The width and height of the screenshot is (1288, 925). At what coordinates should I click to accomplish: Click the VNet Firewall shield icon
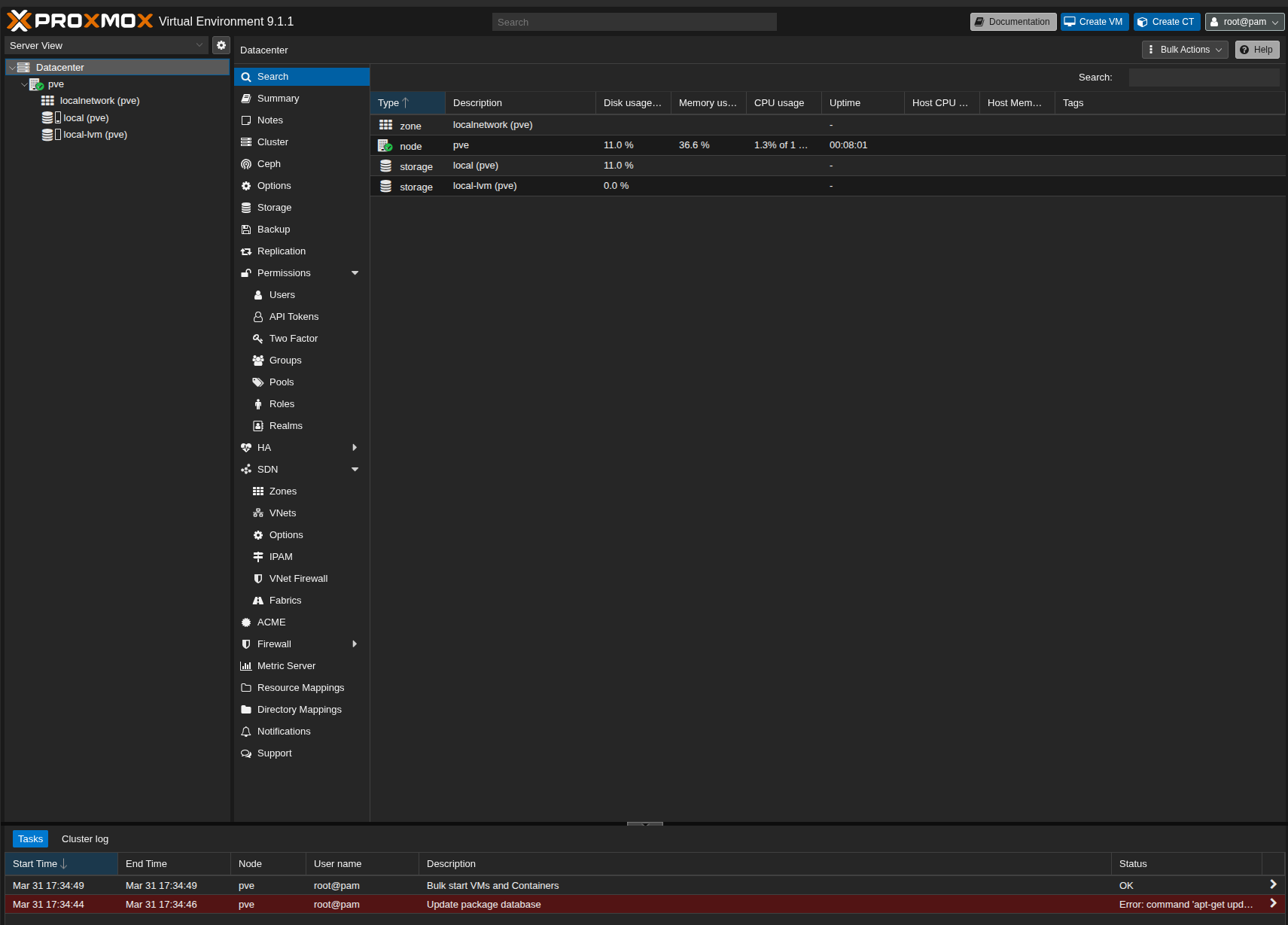pos(258,579)
